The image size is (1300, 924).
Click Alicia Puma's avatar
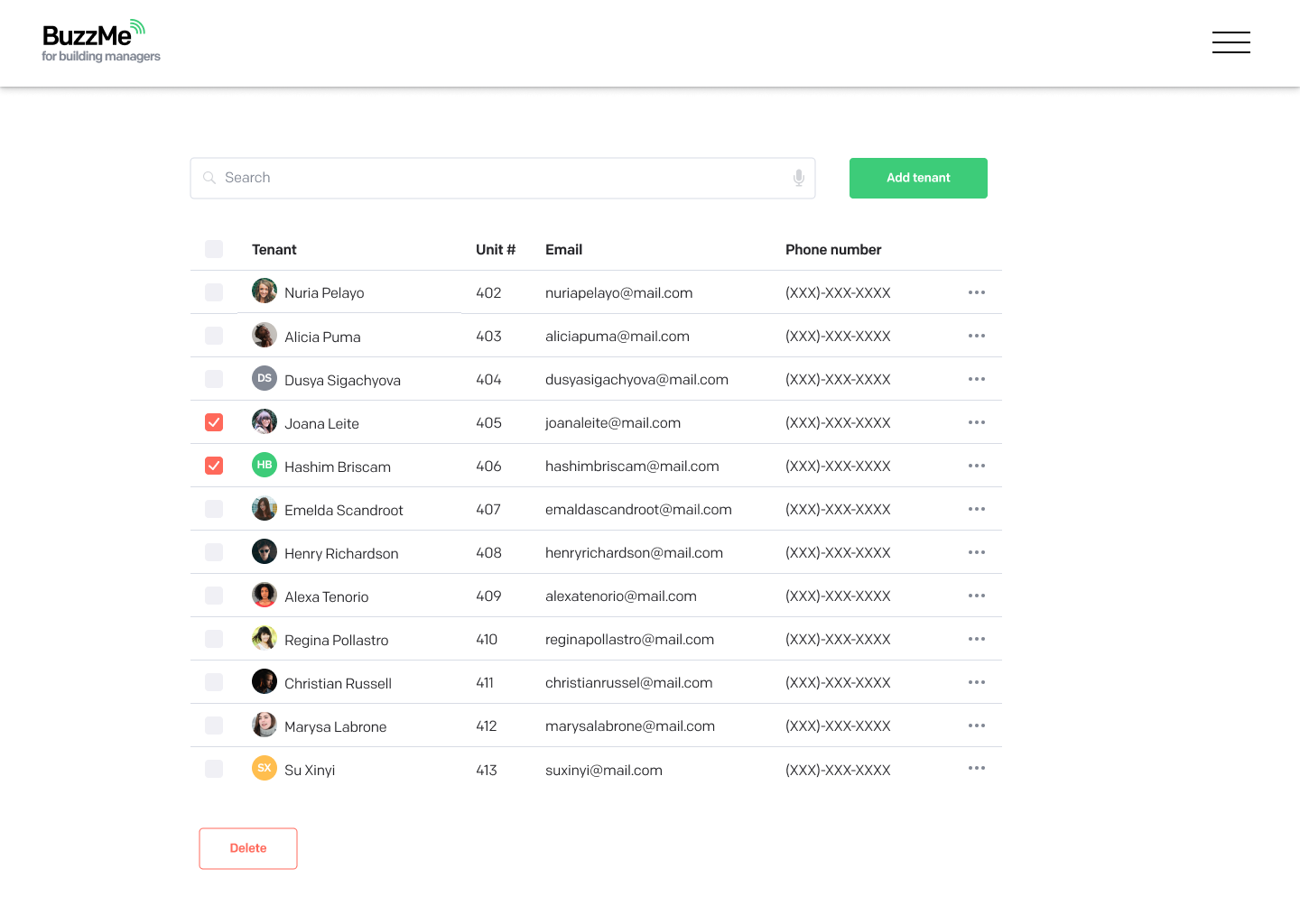[x=265, y=335]
